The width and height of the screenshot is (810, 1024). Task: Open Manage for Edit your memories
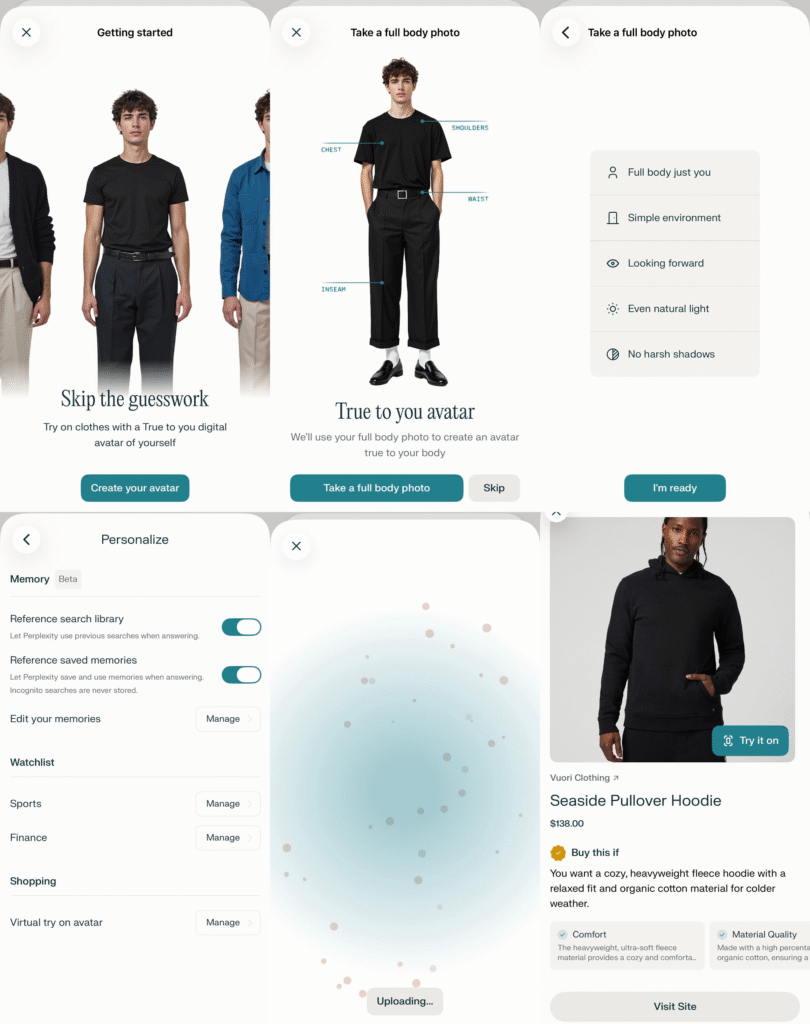coord(228,719)
